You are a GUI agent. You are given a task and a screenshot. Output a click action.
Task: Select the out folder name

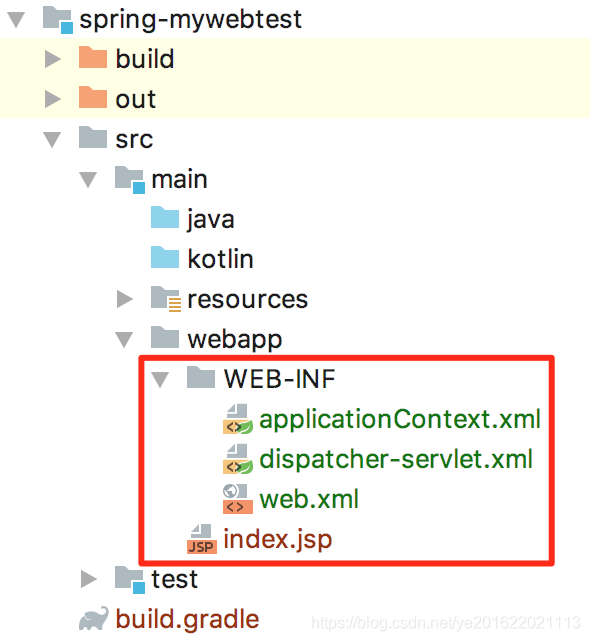(x=136, y=99)
